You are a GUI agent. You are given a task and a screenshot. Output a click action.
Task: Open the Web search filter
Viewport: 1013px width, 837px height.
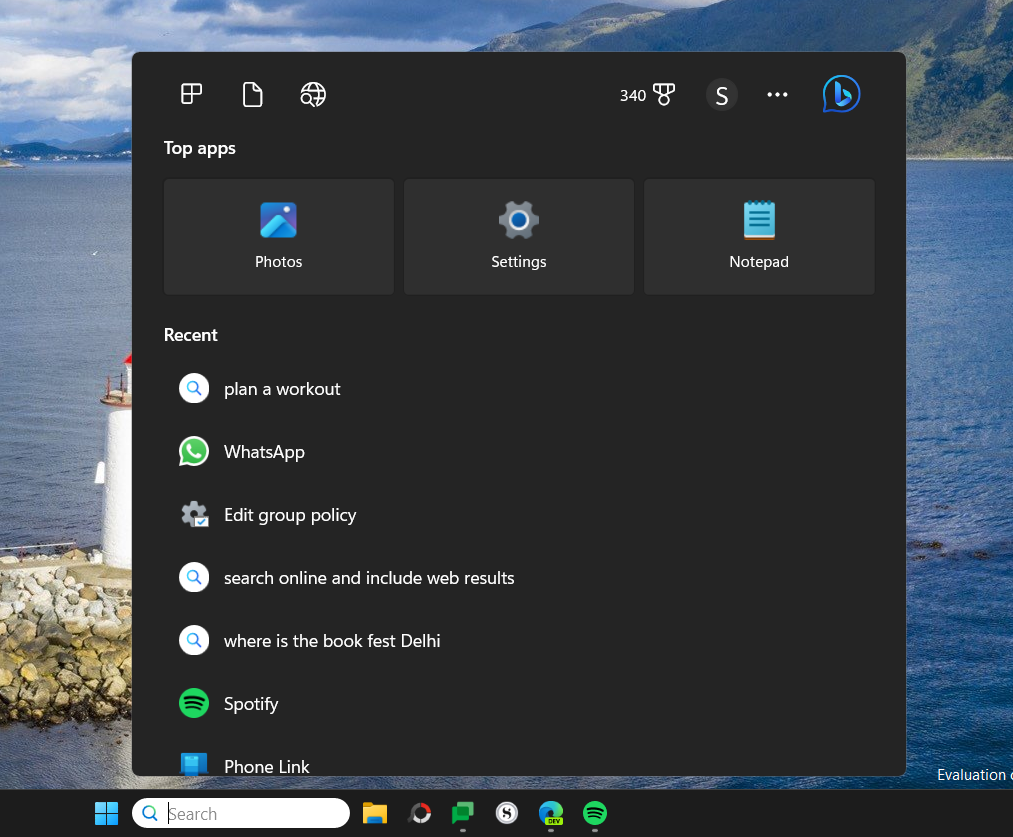(x=312, y=94)
